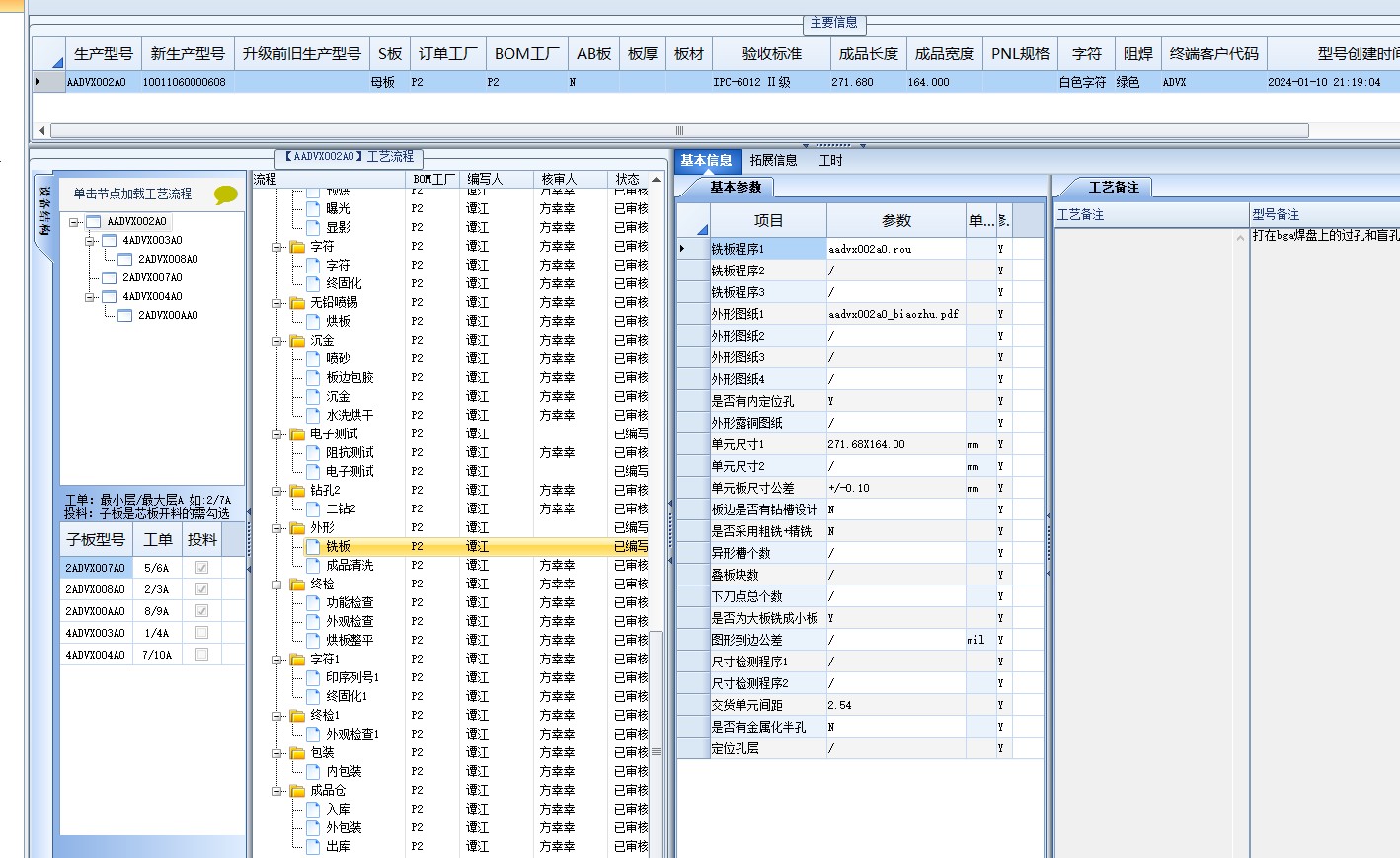Select the 基本参数 sub-tab

pos(736,187)
